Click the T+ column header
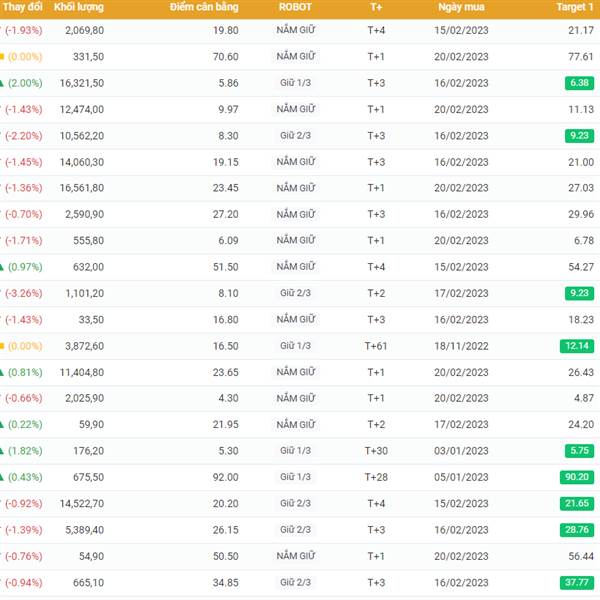600x600 pixels. pyautogui.click(x=376, y=7)
